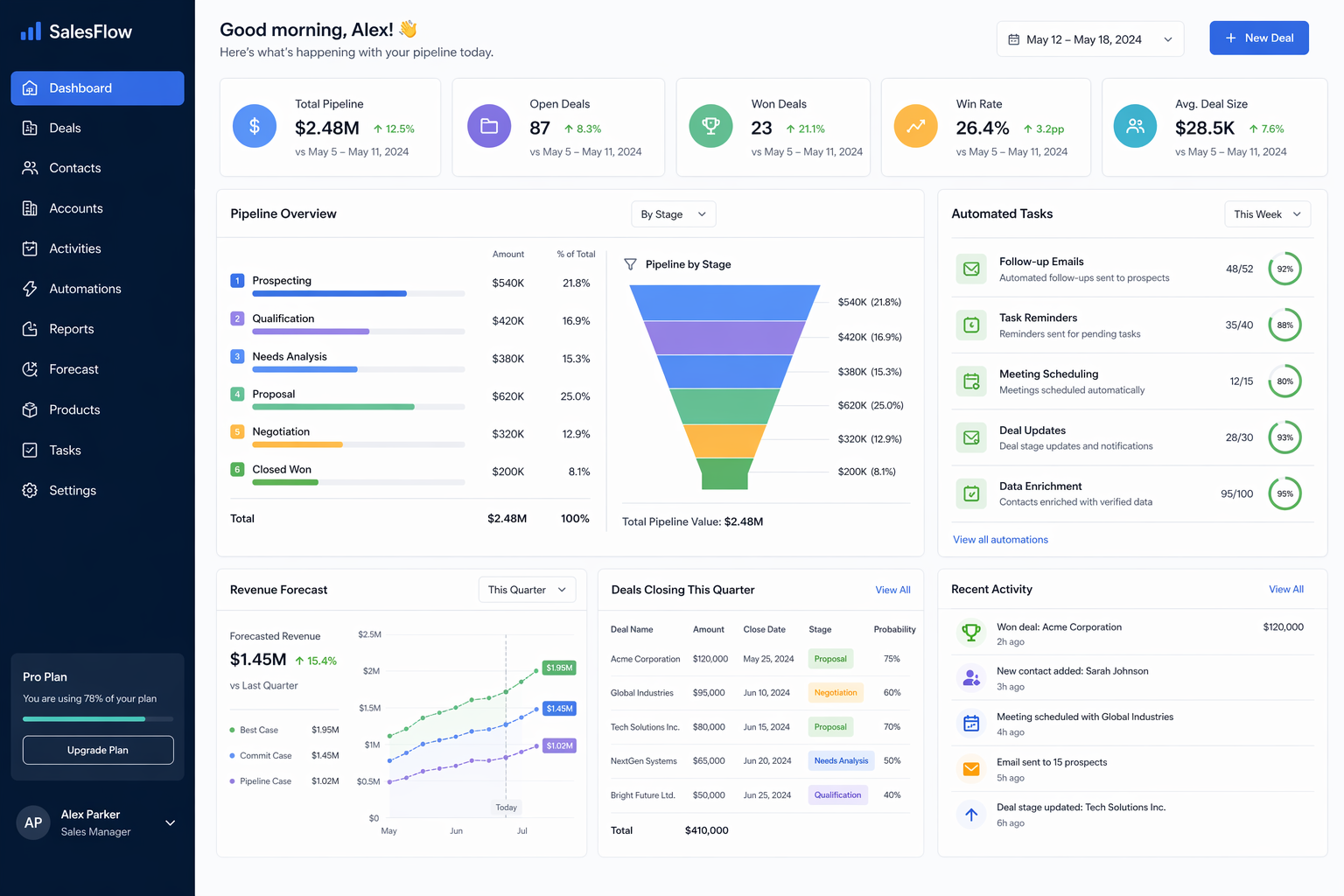
Task: Open the By Stage dropdown
Action: tap(674, 214)
